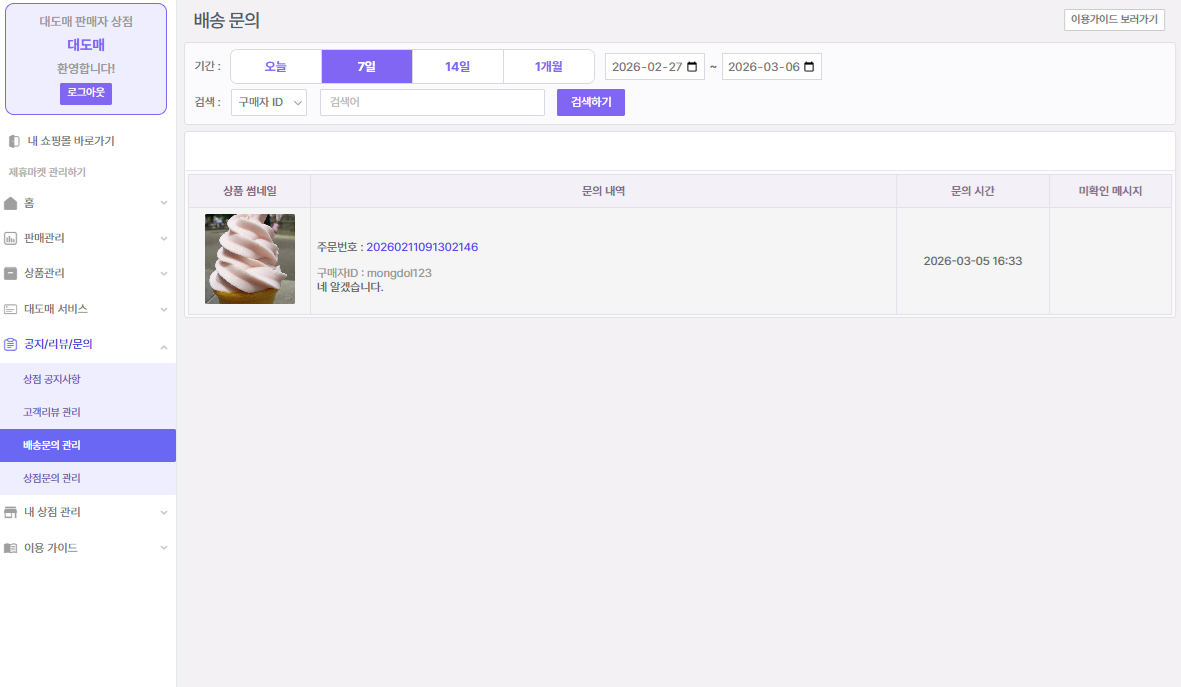1181x687 pixels.
Task: Open the 구매자 ID search type dropdown
Action: (x=269, y=103)
